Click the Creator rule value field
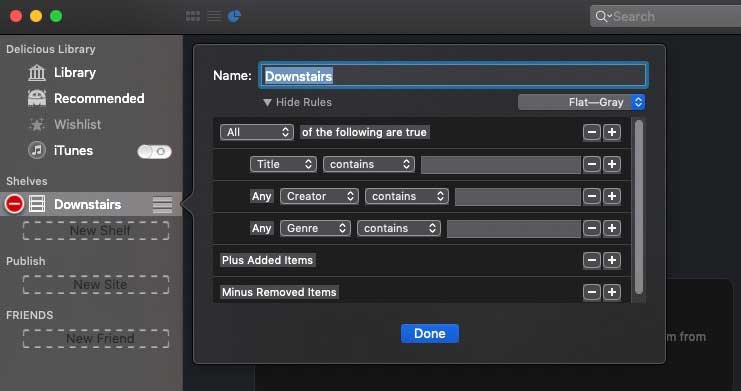Viewport: 741px width, 391px height. click(x=517, y=197)
